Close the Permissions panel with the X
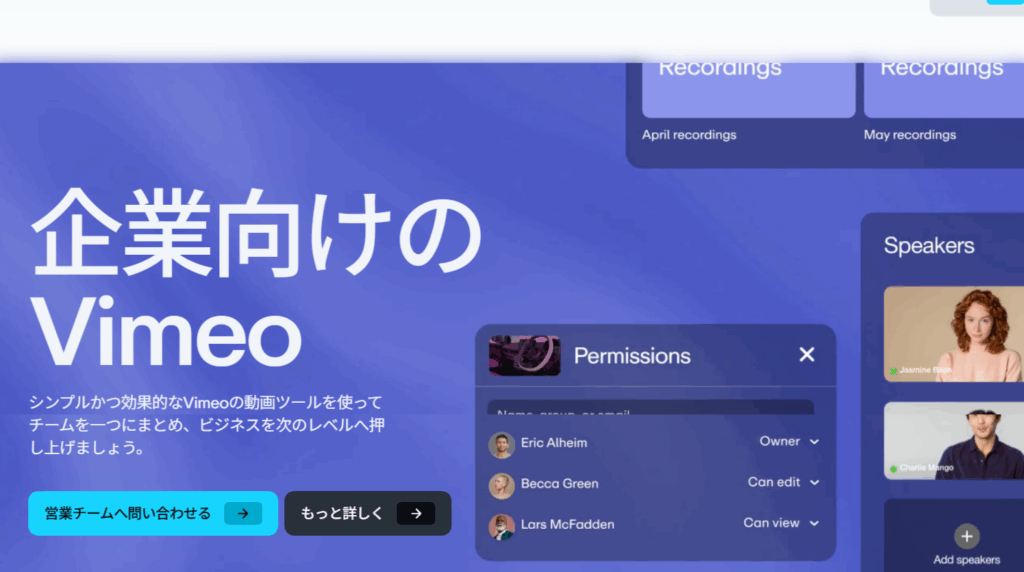This screenshot has height=572, width=1024. [x=807, y=355]
